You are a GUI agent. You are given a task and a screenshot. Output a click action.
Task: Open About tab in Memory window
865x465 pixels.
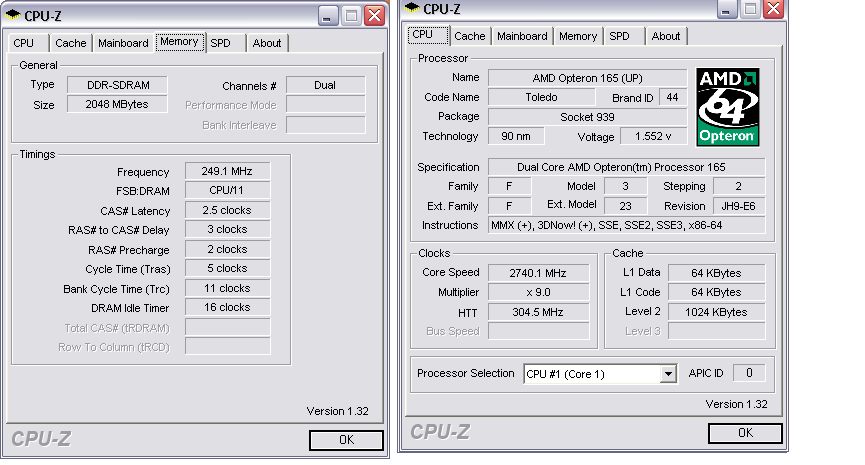(267, 43)
